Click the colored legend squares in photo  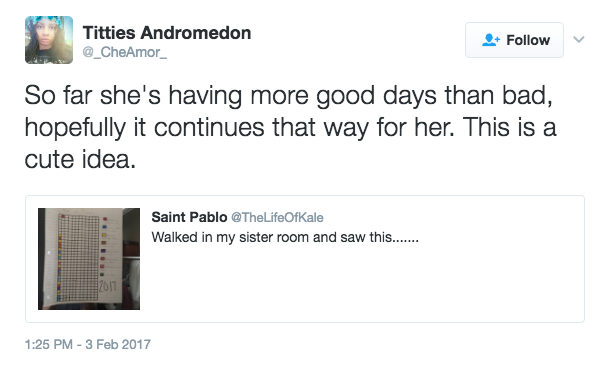pyautogui.click(x=103, y=247)
